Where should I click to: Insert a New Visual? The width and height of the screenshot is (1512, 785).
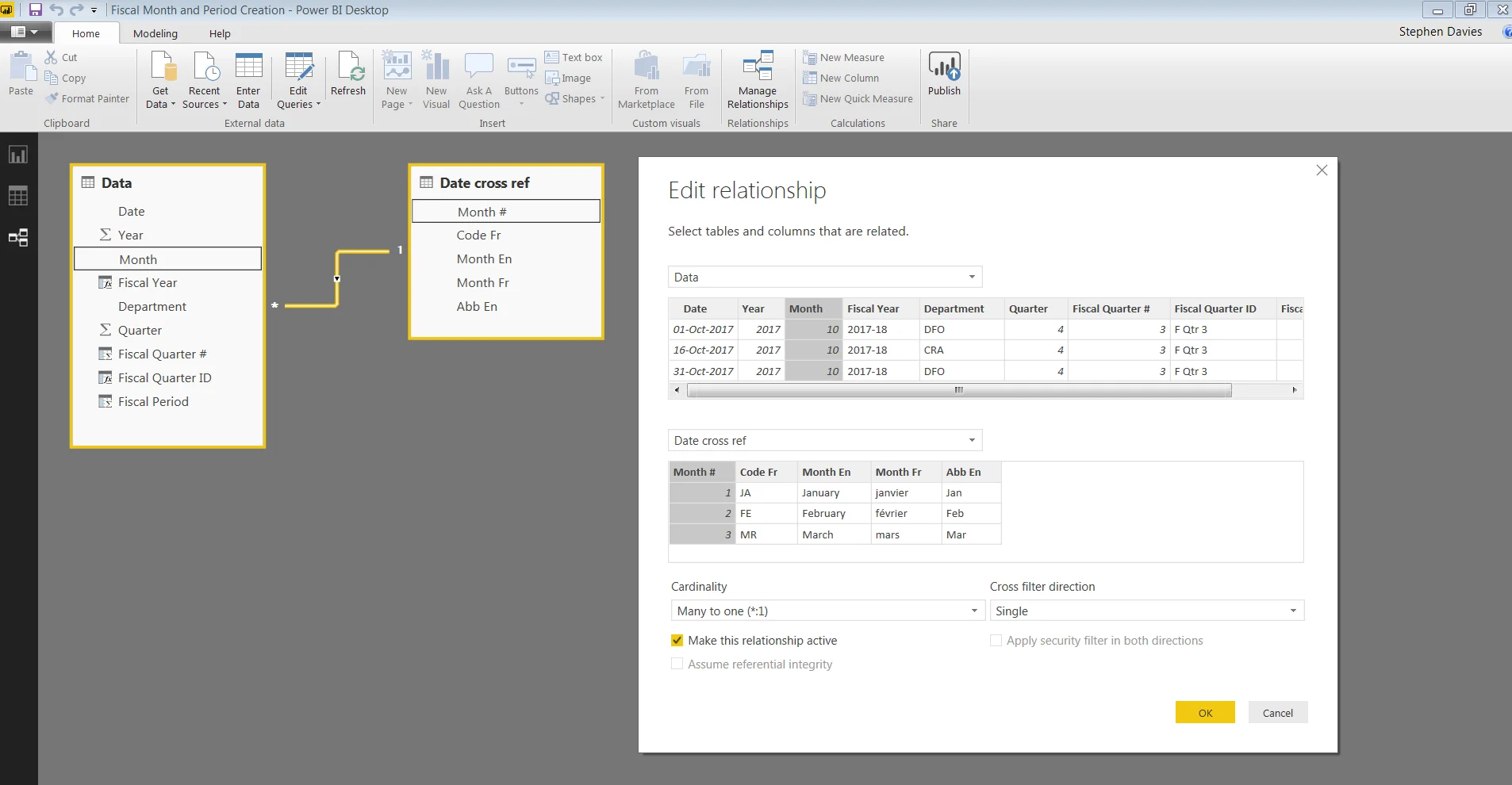(x=436, y=80)
